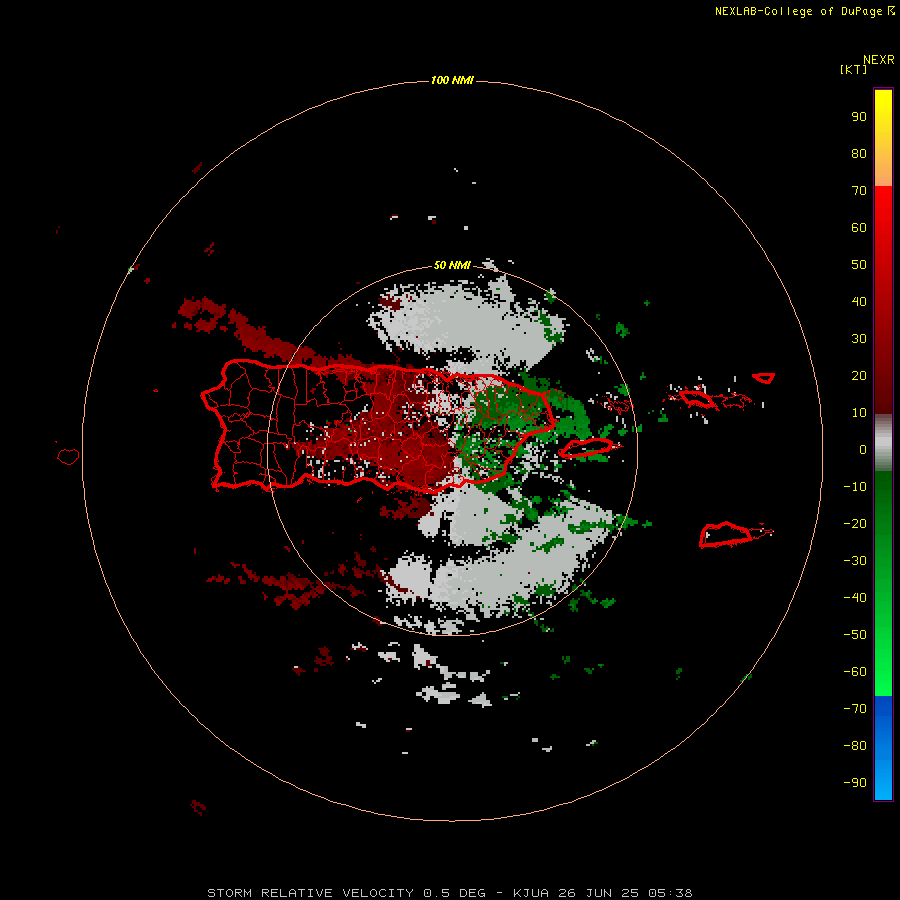Click the blue bottom segment of the color bar
Screen dimensions: 900x900
pyautogui.click(x=883, y=748)
